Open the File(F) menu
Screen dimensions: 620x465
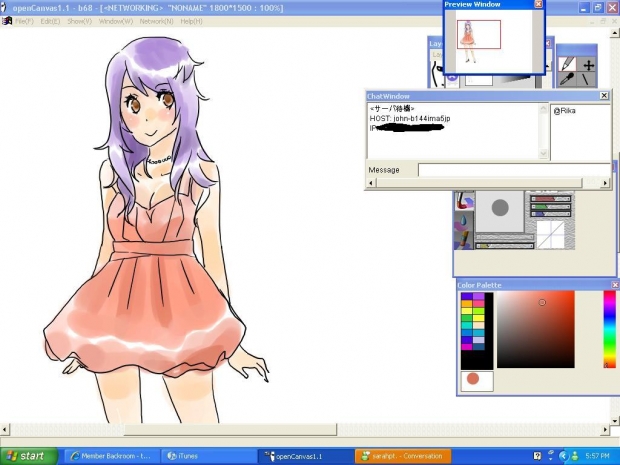pos(24,21)
